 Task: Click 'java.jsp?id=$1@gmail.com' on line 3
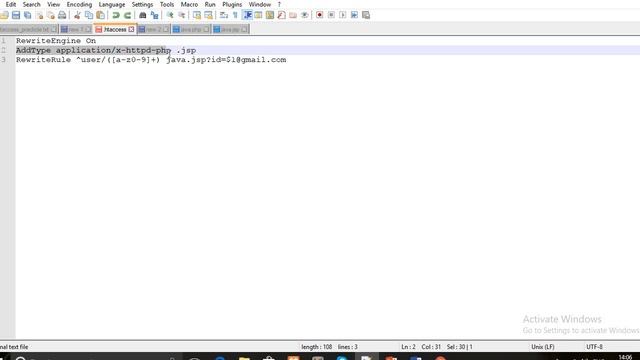click(x=227, y=60)
